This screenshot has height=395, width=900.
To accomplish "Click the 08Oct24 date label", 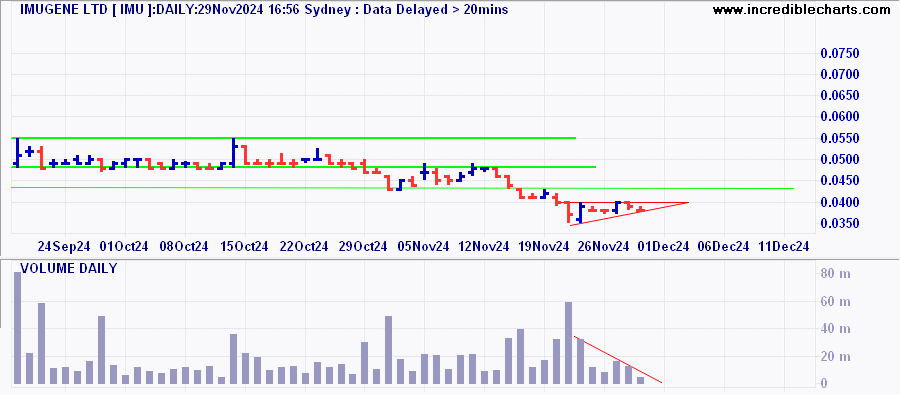I will tap(184, 247).
